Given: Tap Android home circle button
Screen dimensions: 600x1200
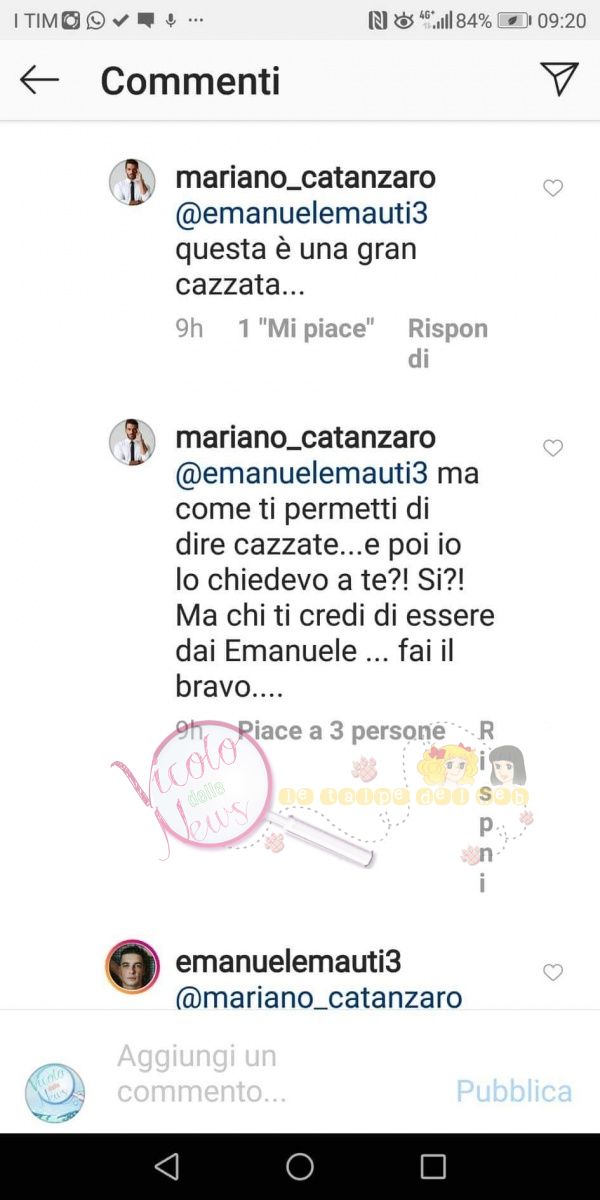Looking at the screenshot, I should click(300, 1166).
